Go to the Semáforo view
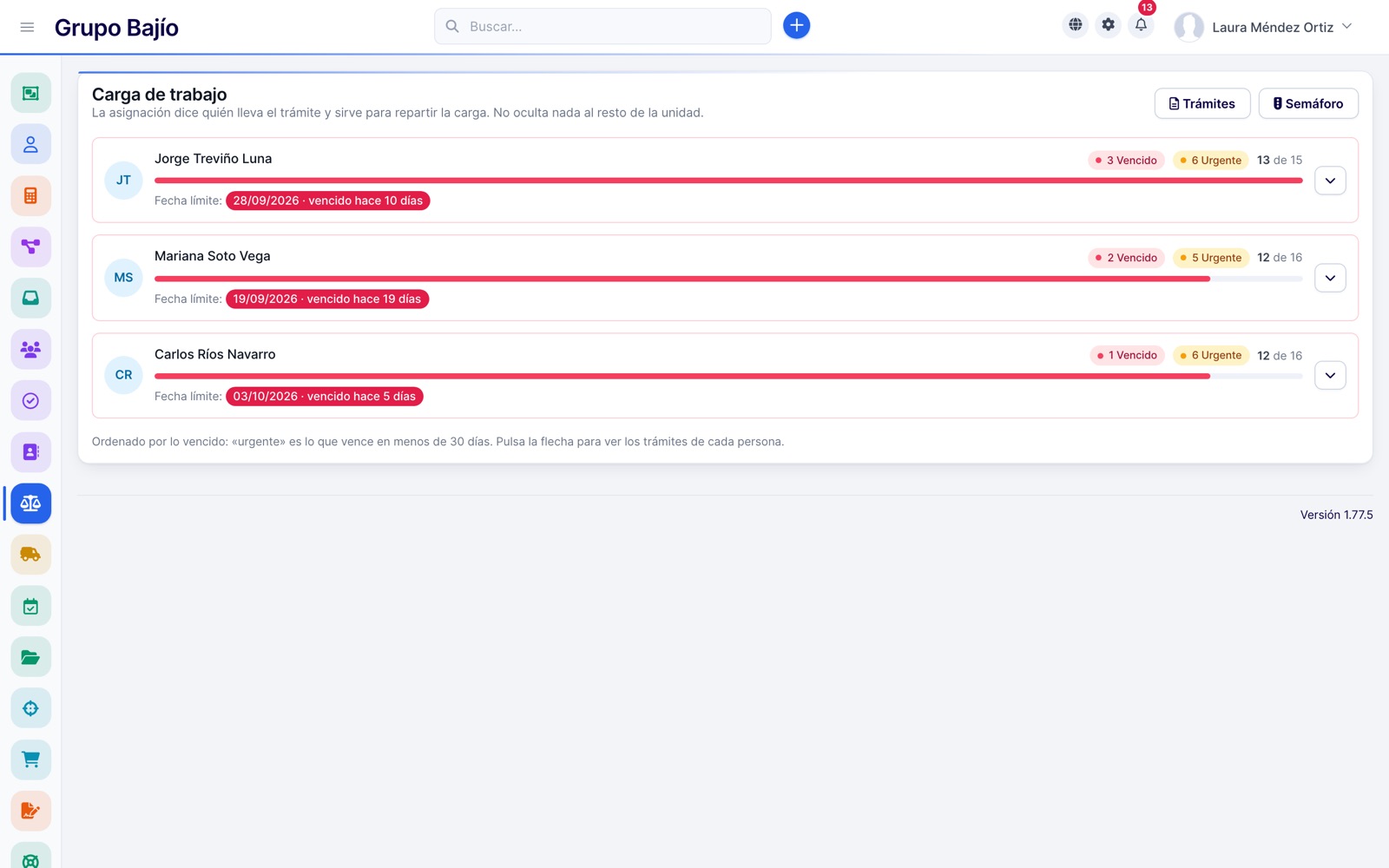1389x868 pixels. [x=1308, y=103]
